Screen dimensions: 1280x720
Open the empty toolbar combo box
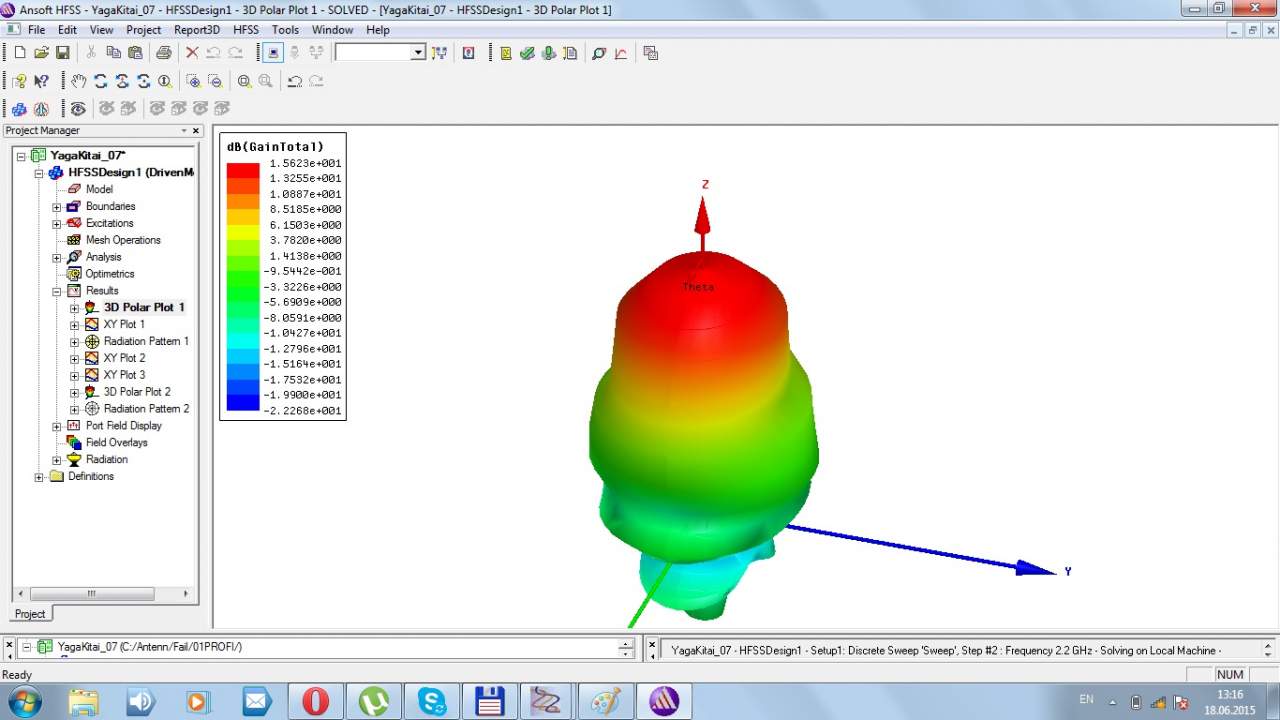click(x=418, y=52)
